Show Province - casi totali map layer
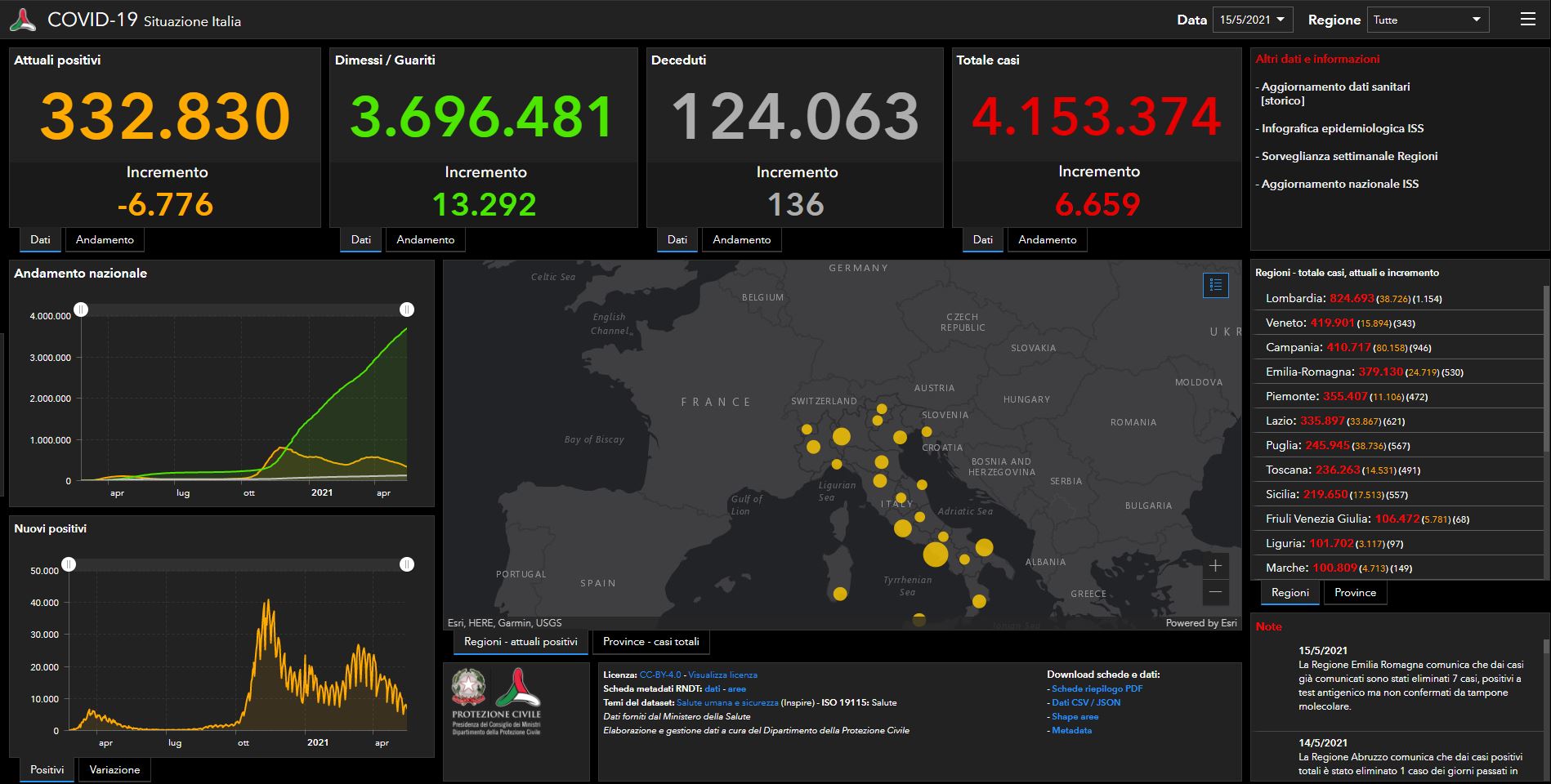The image size is (1551, 784). tap(650, 642)
